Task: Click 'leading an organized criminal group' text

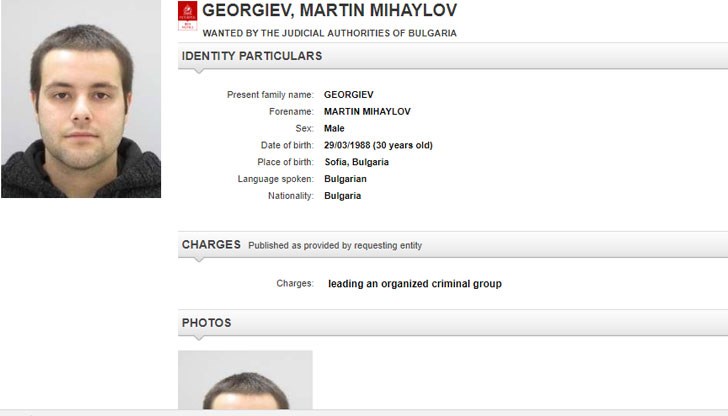Action: [x=414, y=284]
